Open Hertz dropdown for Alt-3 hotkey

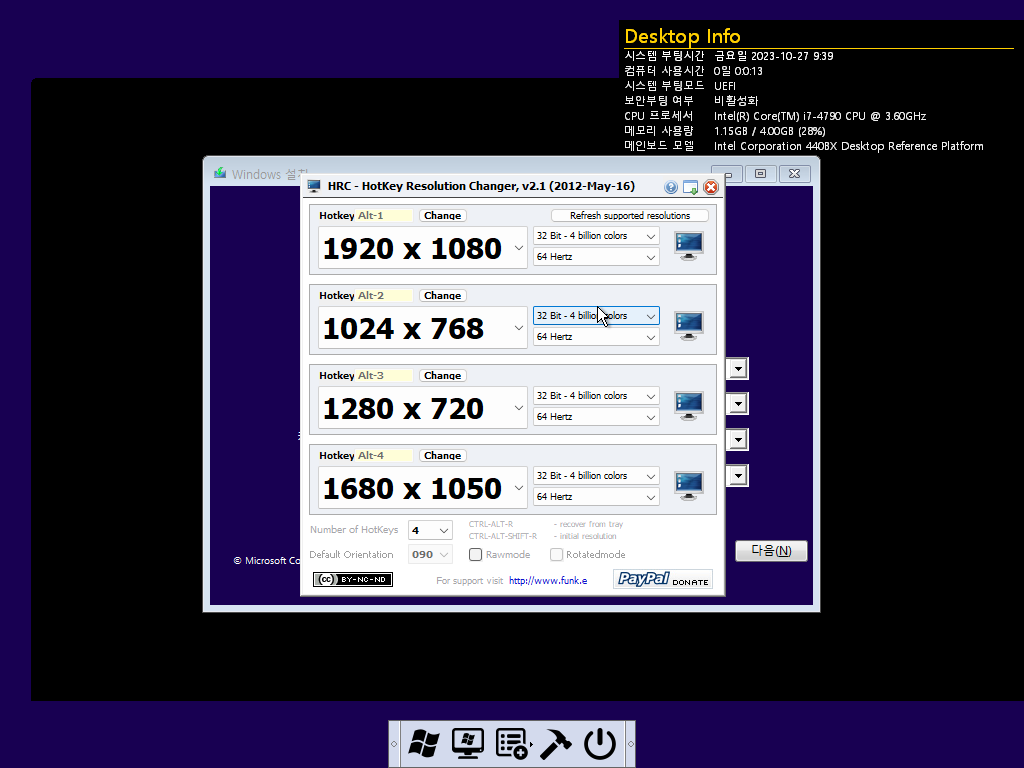(596, 417)
